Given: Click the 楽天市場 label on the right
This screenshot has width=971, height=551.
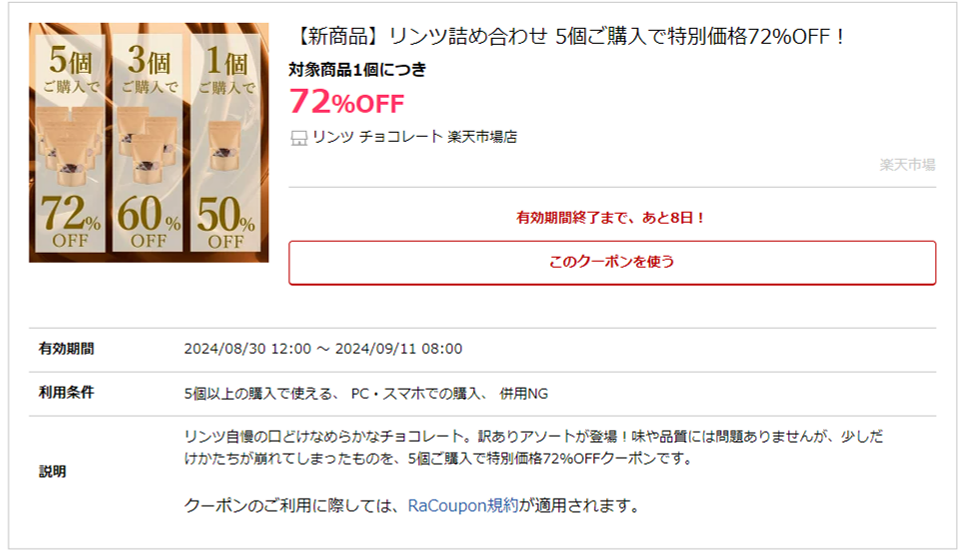Looking at the screenshot, I should 907,165.
